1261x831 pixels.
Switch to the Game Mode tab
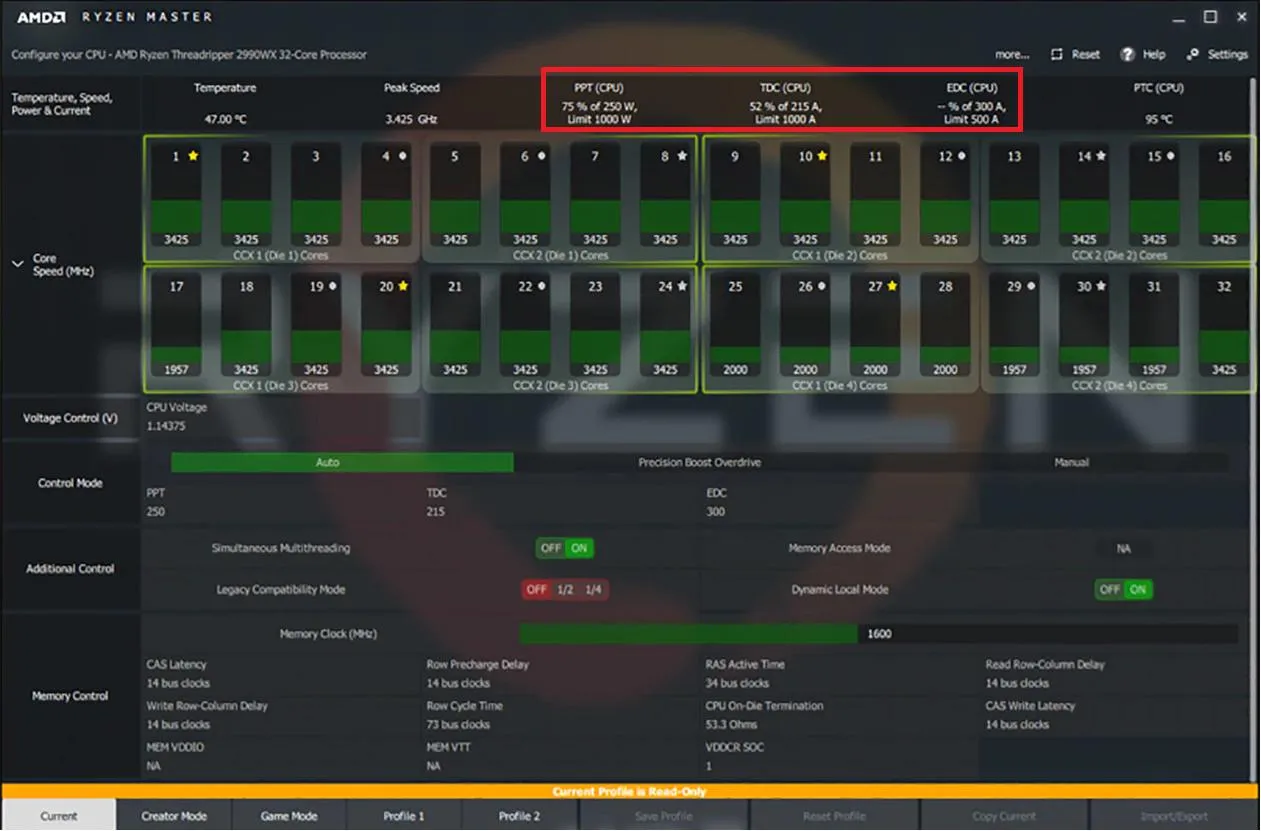pyautogui.click(x=289, y=816)
